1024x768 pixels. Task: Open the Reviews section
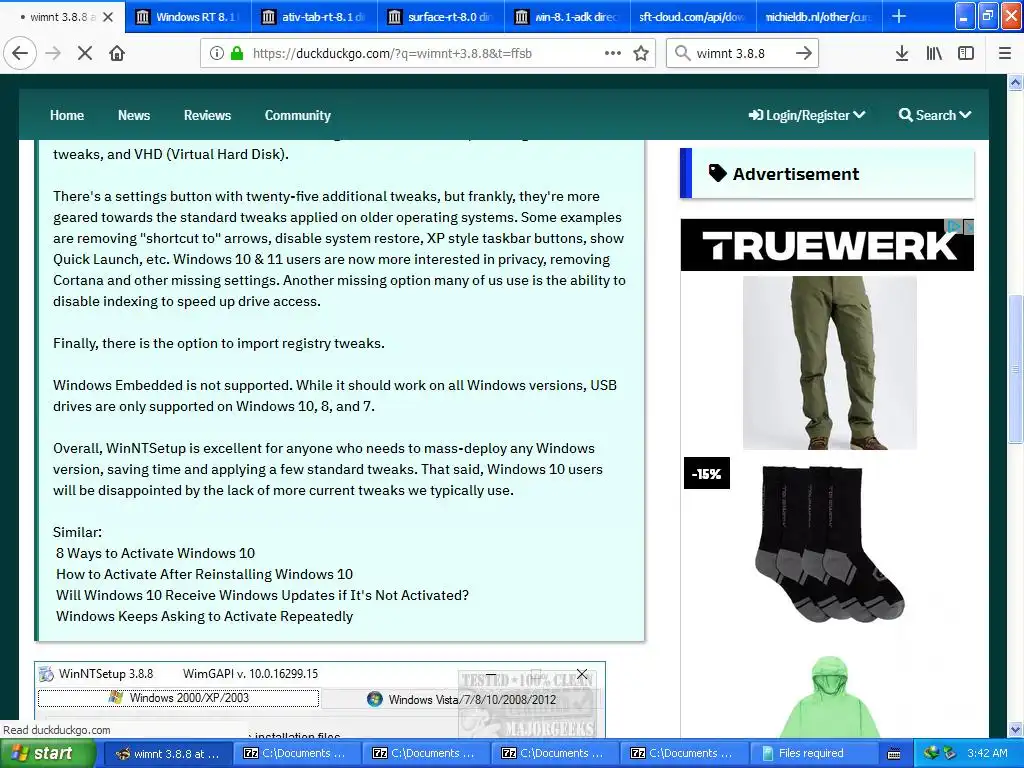[x=208, y=115]
